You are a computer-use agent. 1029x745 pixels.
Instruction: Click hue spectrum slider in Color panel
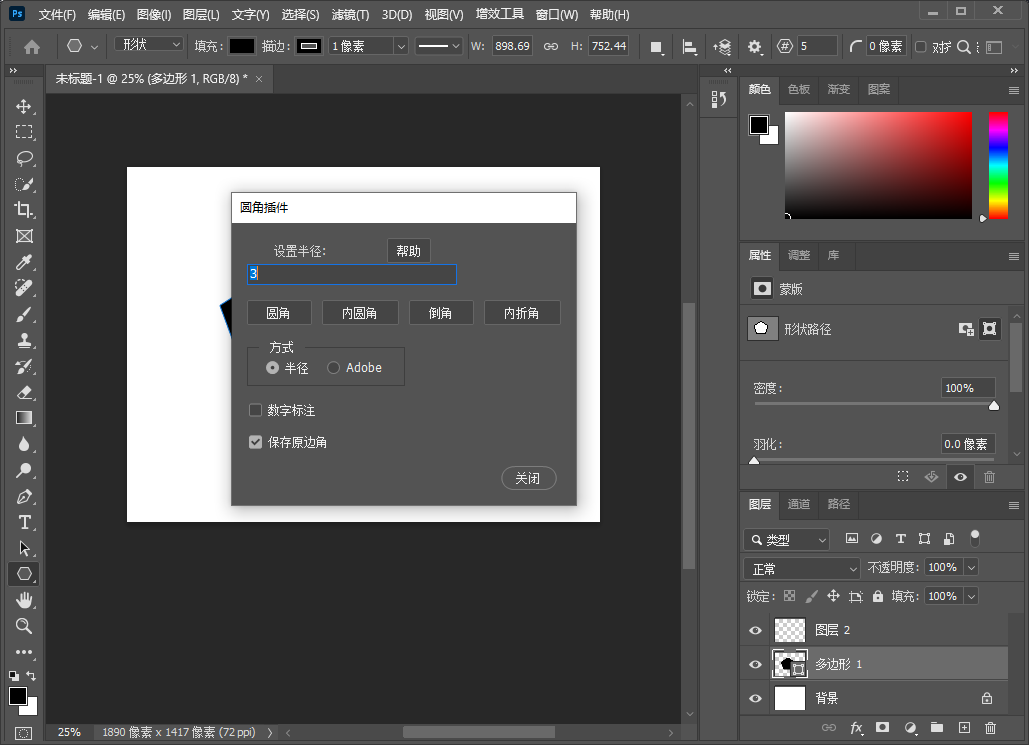pos(998,165)
